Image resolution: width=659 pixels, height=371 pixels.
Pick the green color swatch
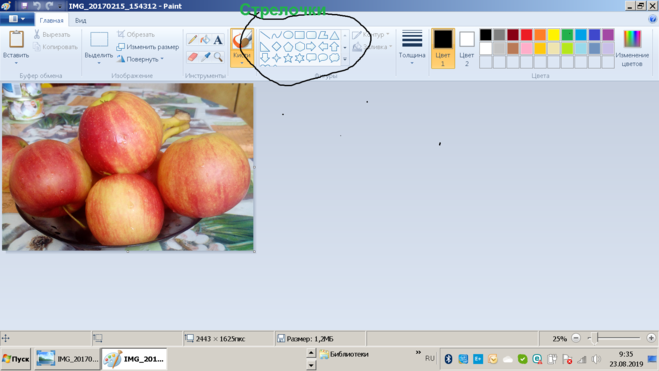coord(567,34)
